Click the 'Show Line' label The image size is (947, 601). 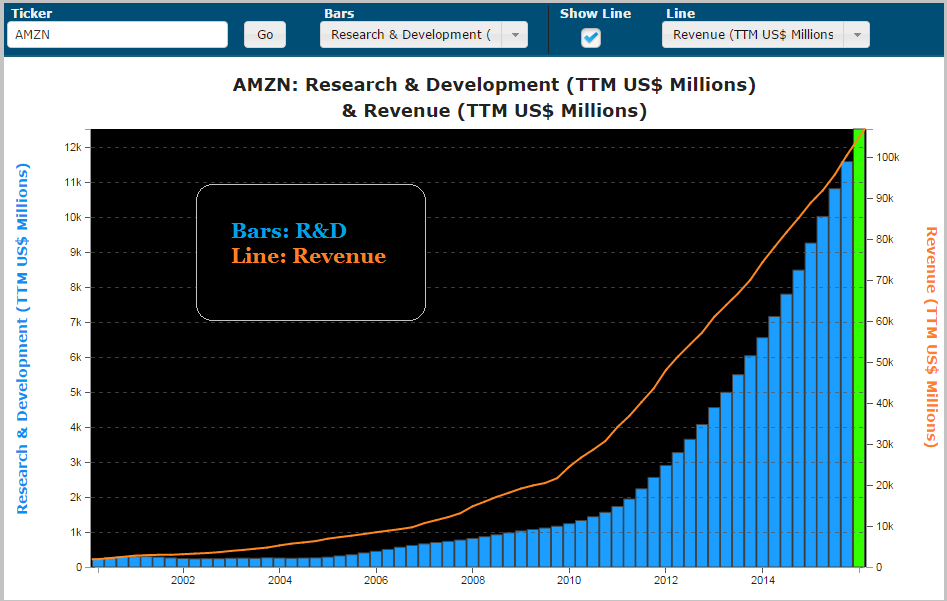pyautogui.click(x=595, y=13)
